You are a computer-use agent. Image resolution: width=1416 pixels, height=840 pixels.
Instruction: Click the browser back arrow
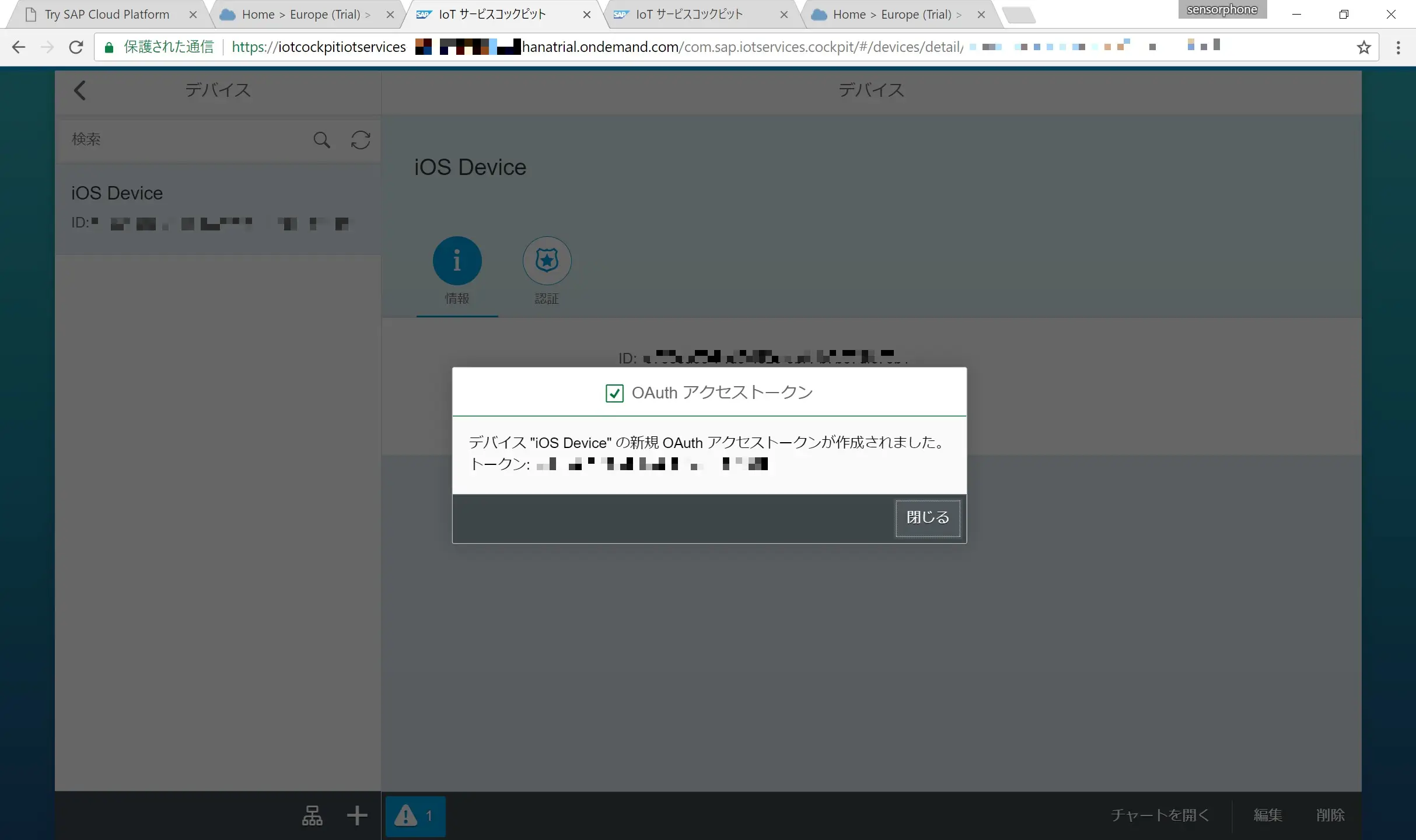[x=19, y=47]
